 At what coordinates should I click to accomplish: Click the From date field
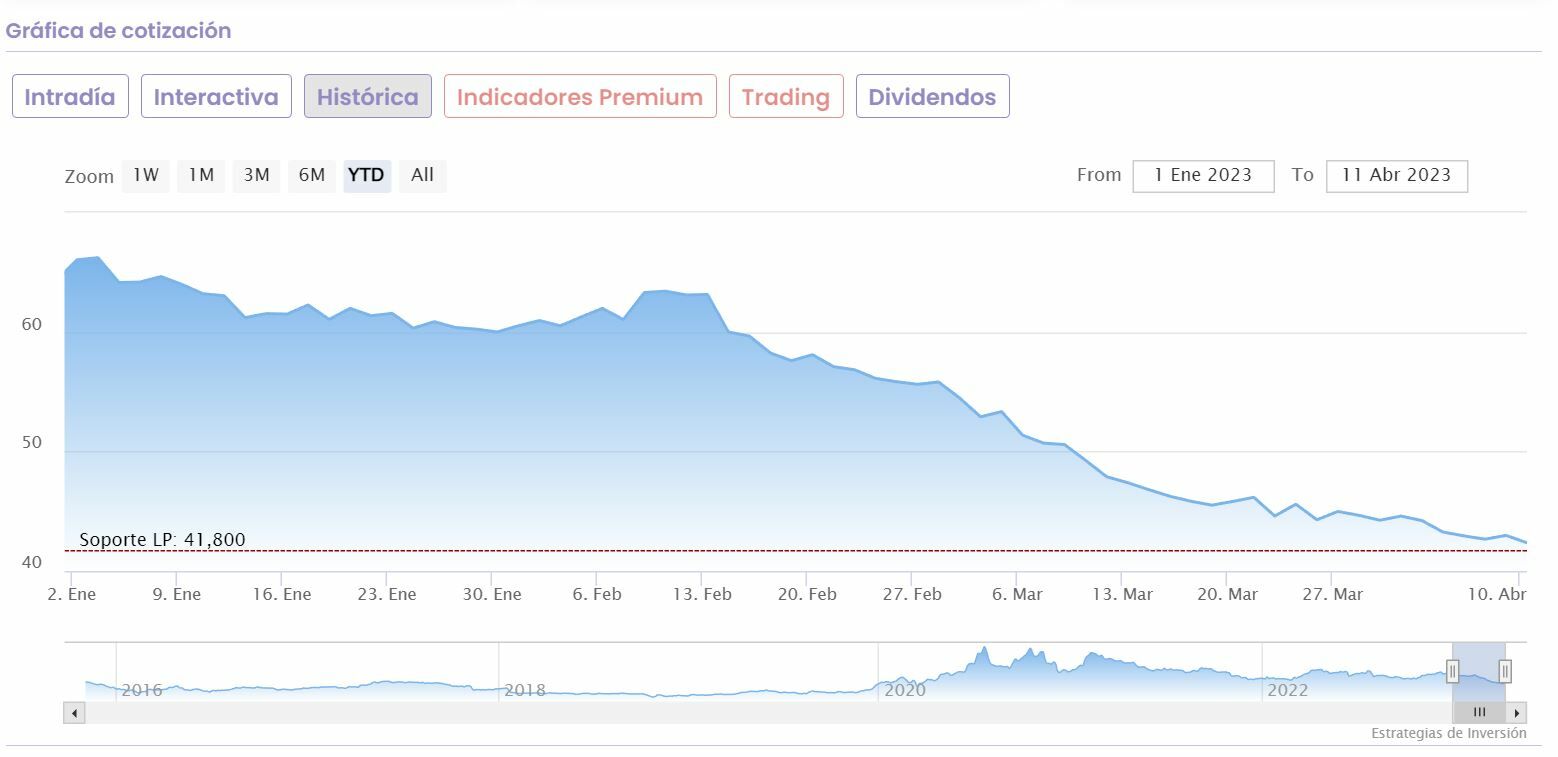1203,175
